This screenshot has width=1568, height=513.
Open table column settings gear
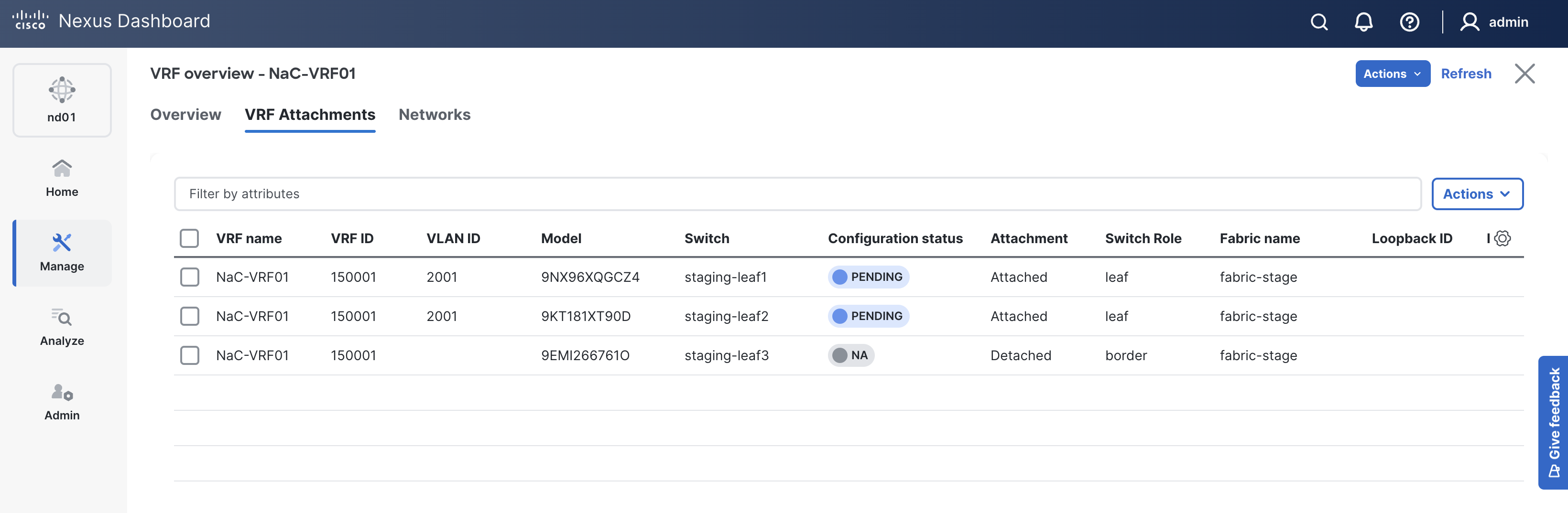click(1502, 238)
